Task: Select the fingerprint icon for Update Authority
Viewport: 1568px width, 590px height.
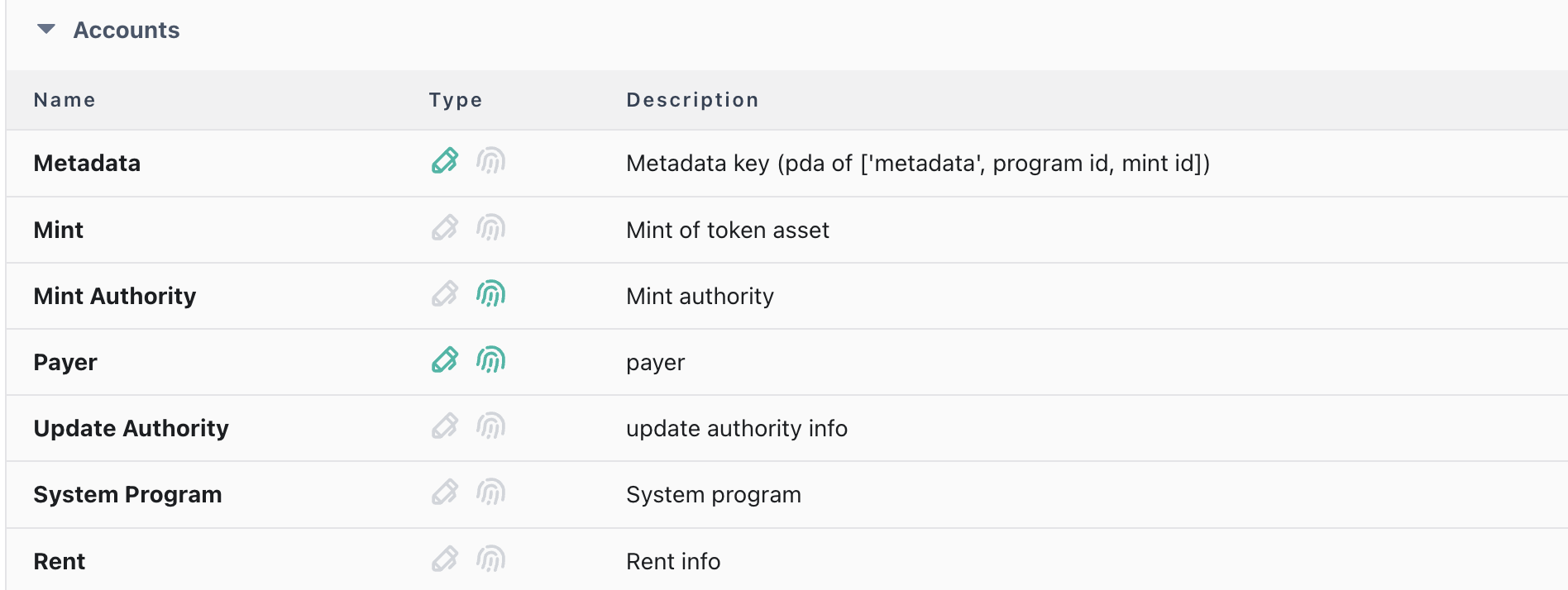Action: click(490, 426)
